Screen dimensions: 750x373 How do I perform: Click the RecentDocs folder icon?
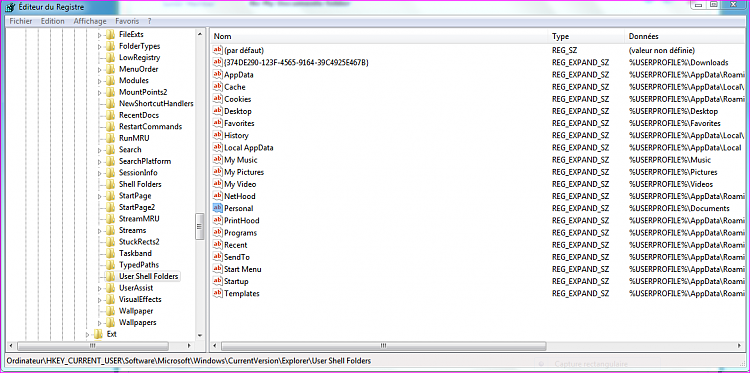point(110,115)
